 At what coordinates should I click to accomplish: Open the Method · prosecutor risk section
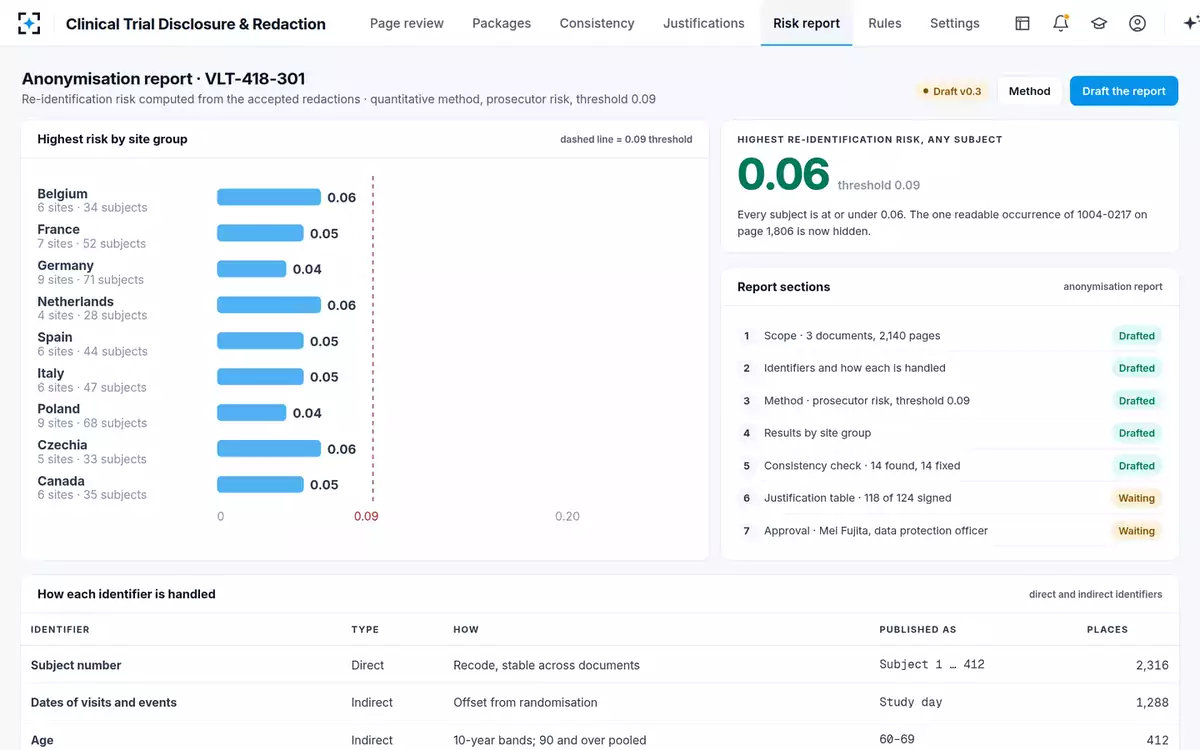click(948, 401)
